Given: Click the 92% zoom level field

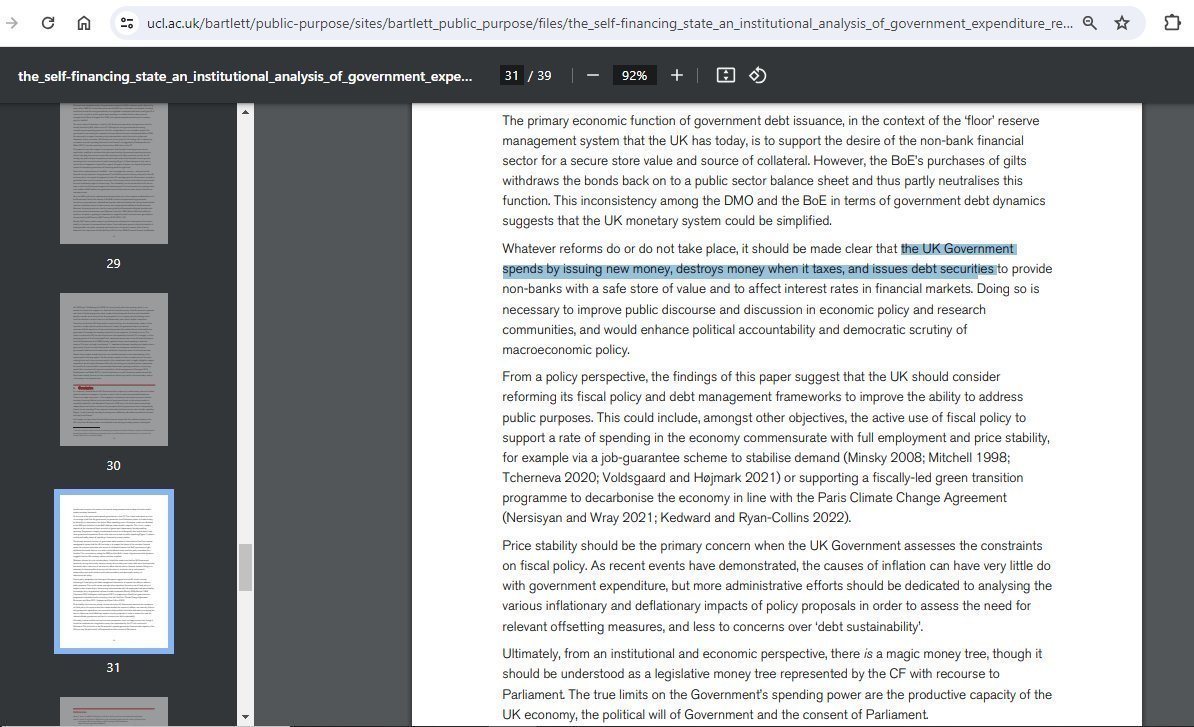Looking at the screenshot, I should click(x=634, y=75).
